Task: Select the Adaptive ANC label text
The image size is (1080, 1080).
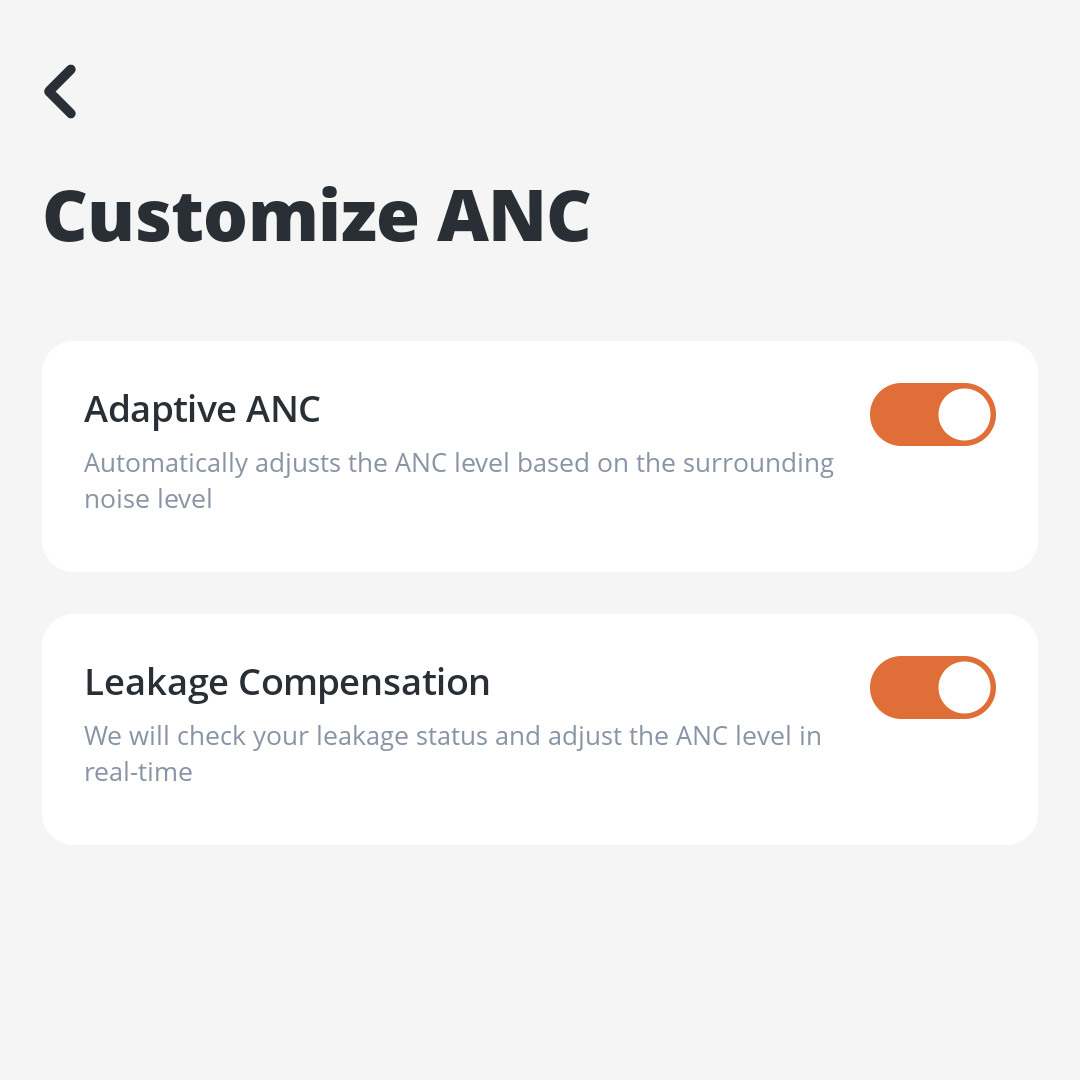Action: (202, 409)
